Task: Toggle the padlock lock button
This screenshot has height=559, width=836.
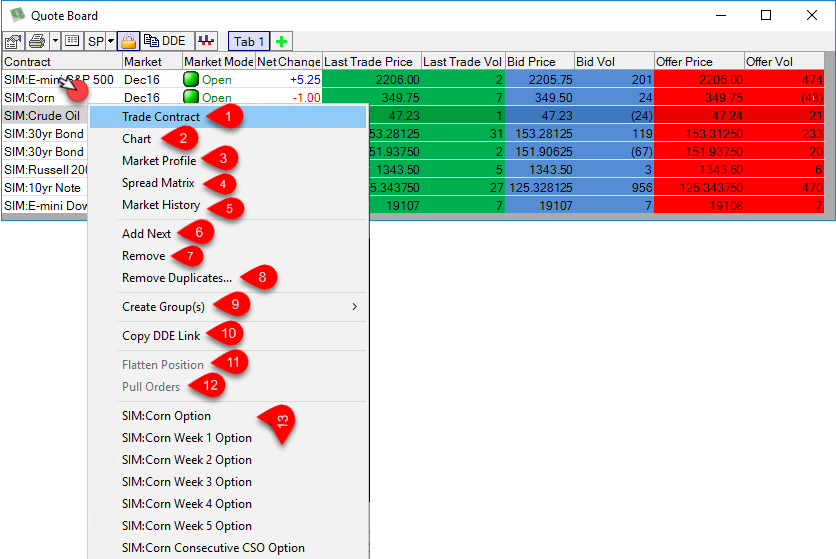Action: [x=128, y=42]
